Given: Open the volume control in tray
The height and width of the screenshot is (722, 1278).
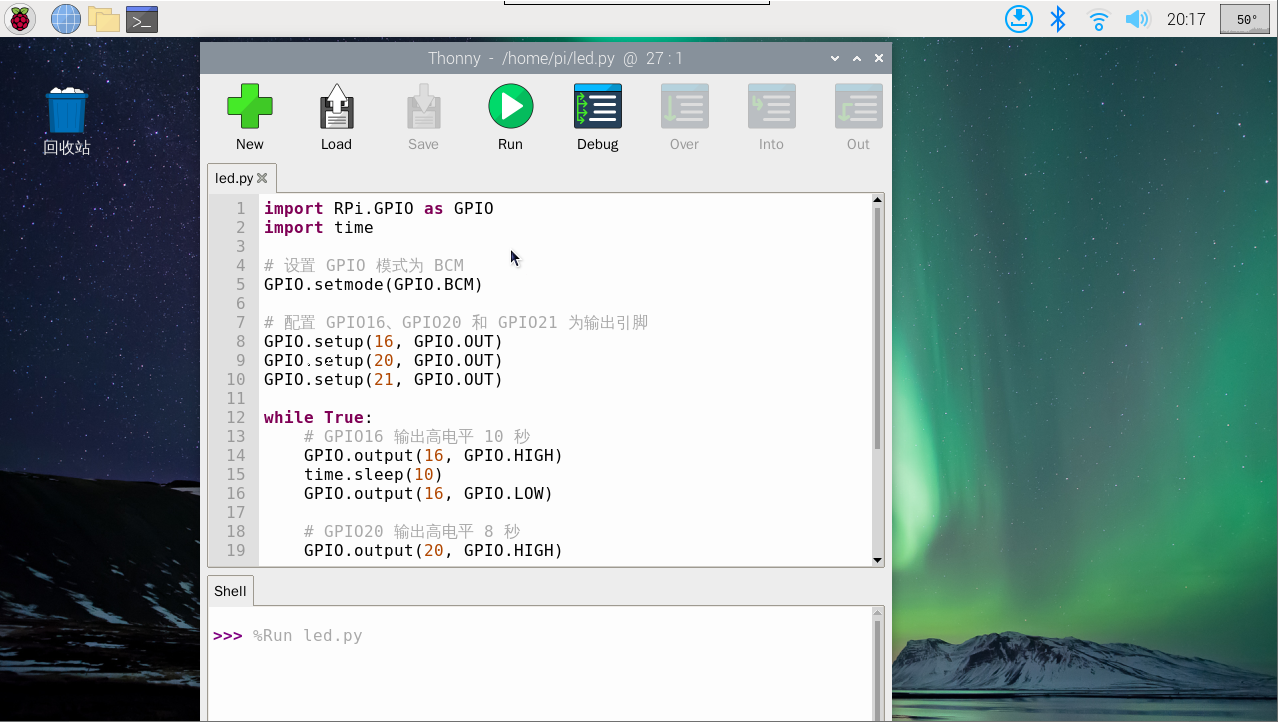Looking at the screenshot, I should 1137,19.
